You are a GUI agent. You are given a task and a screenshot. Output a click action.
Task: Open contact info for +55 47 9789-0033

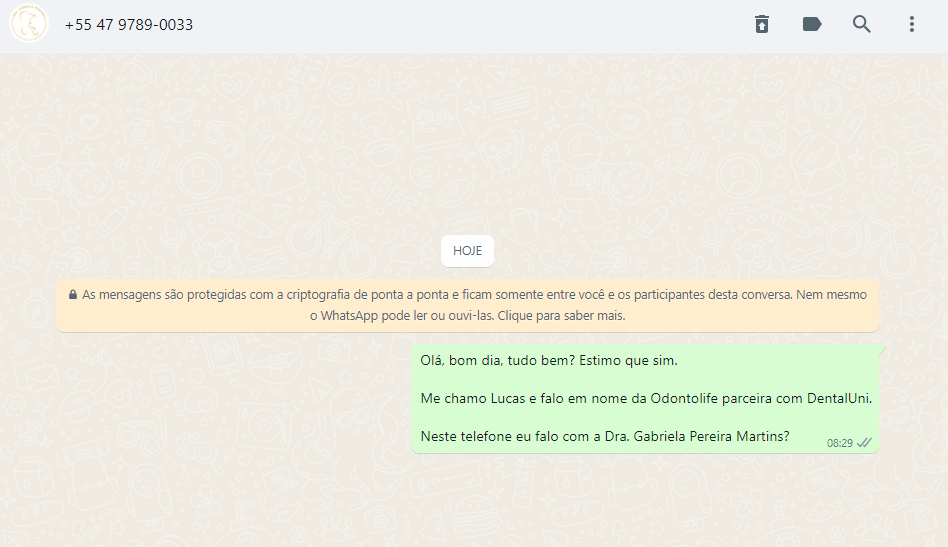click(129, 25)
